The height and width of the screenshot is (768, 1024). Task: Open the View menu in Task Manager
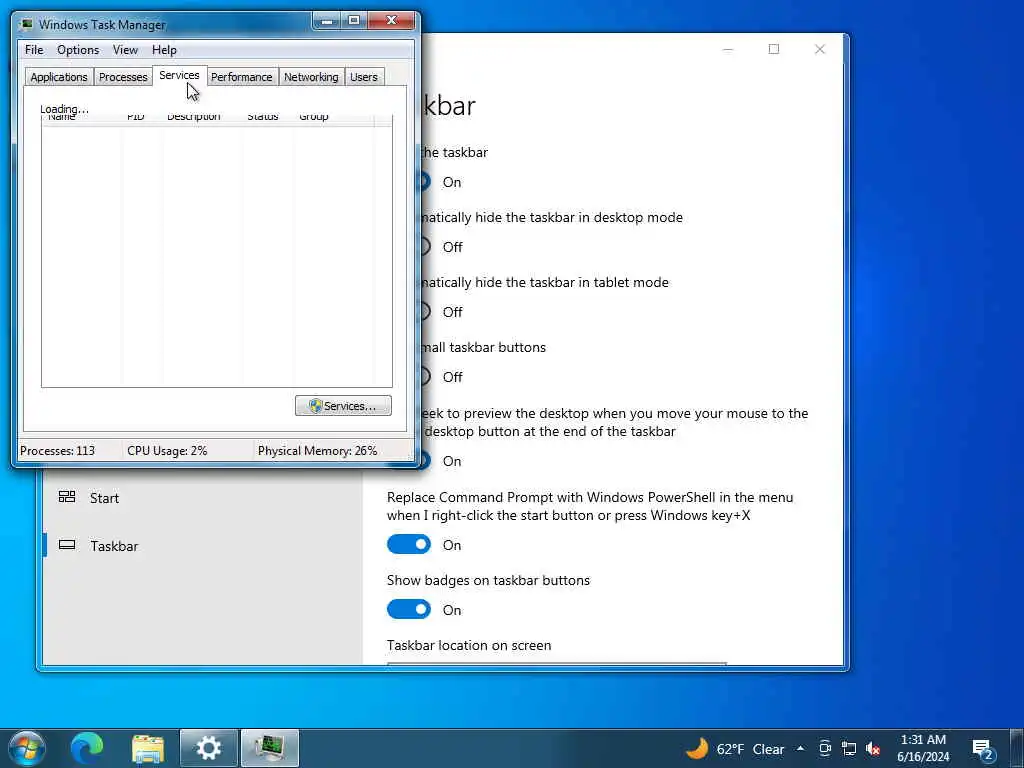point(125,50)
